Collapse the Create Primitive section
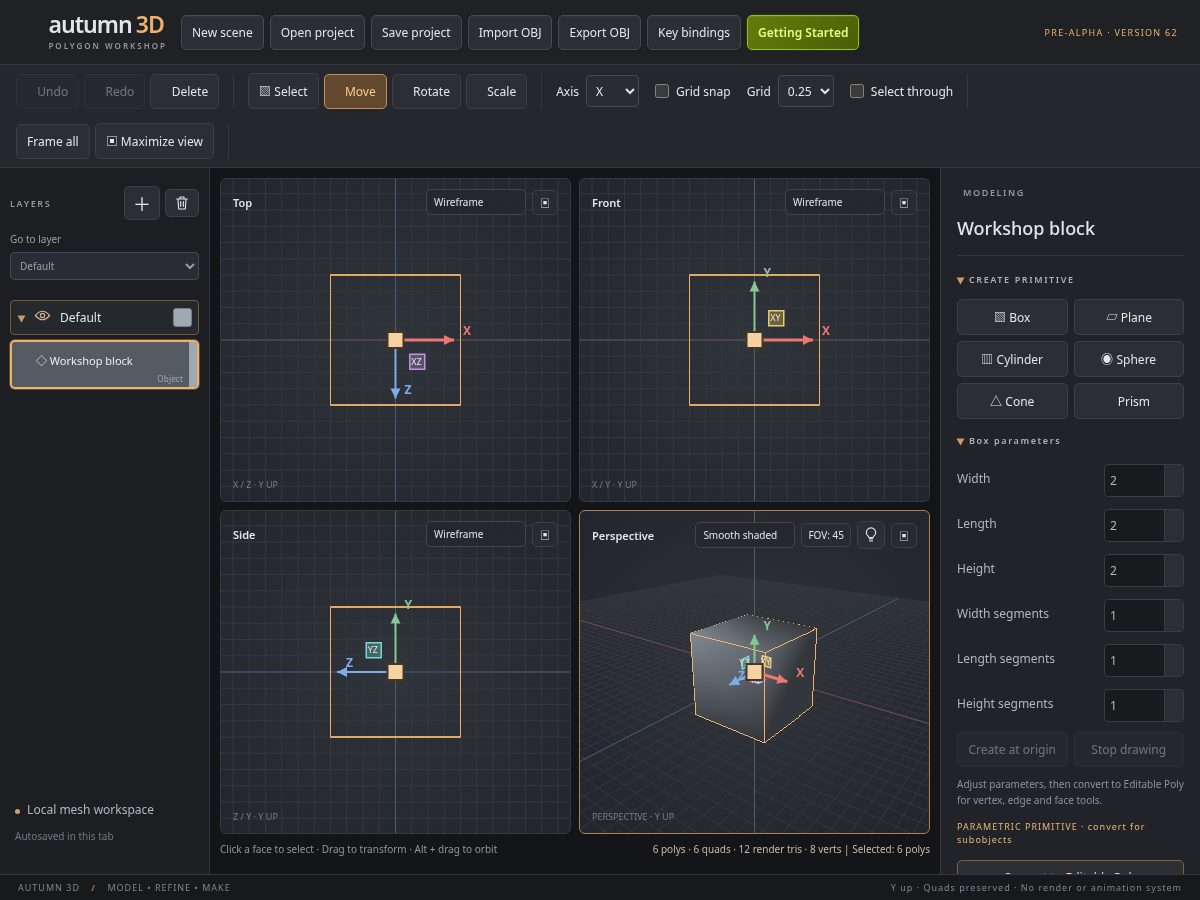The height and width of the screenshot is (900, 1200). [961, 280]
